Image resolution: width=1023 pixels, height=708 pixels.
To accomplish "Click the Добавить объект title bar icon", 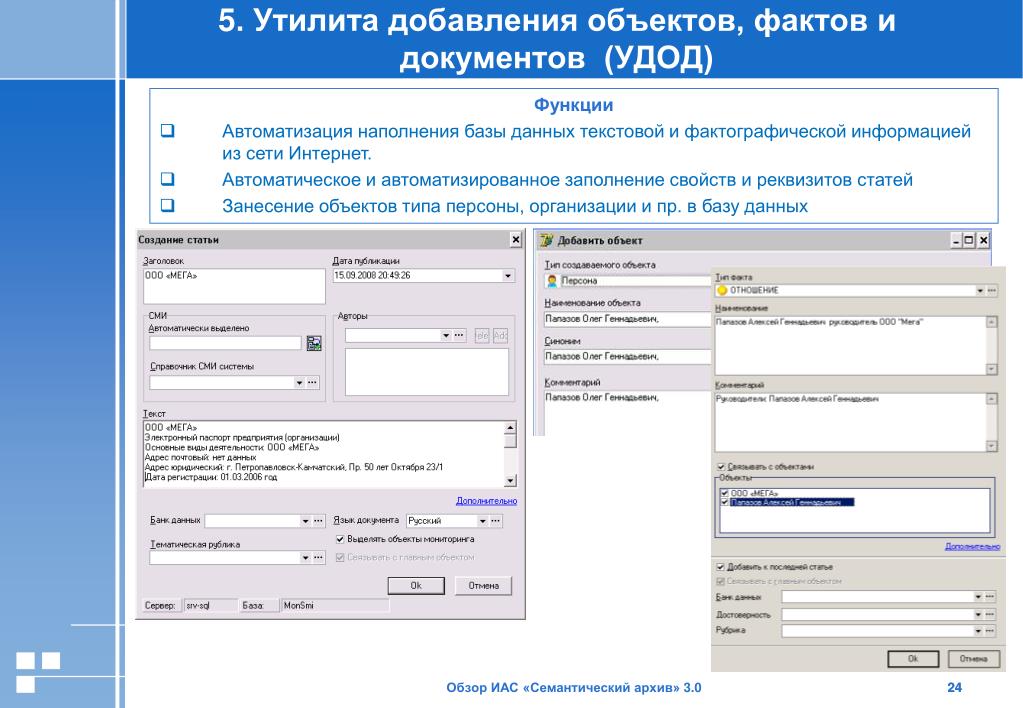I will click(546, 240).
